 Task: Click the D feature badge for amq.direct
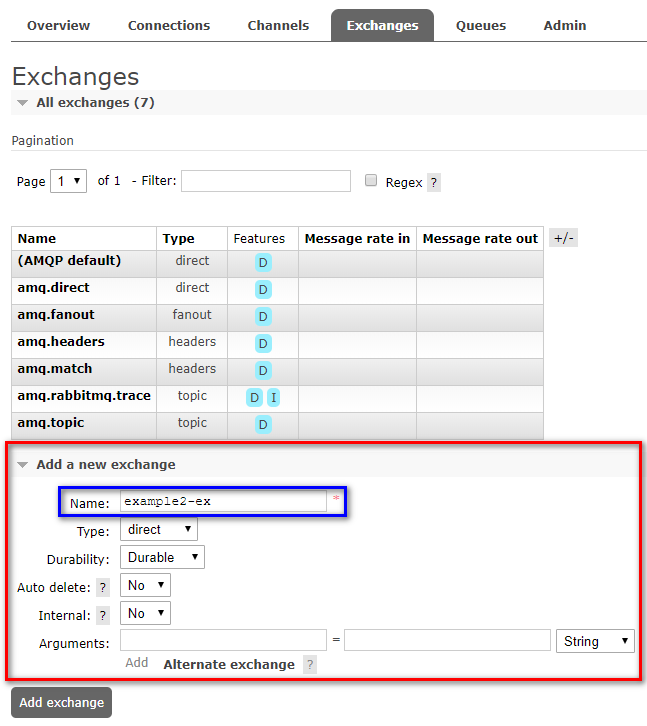[263, 290]
